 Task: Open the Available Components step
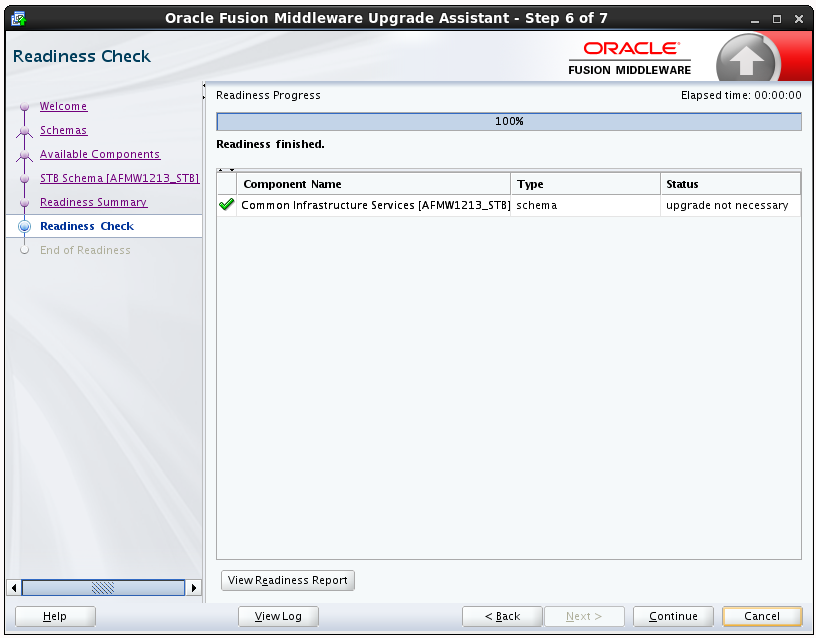(x=100, y=154)
